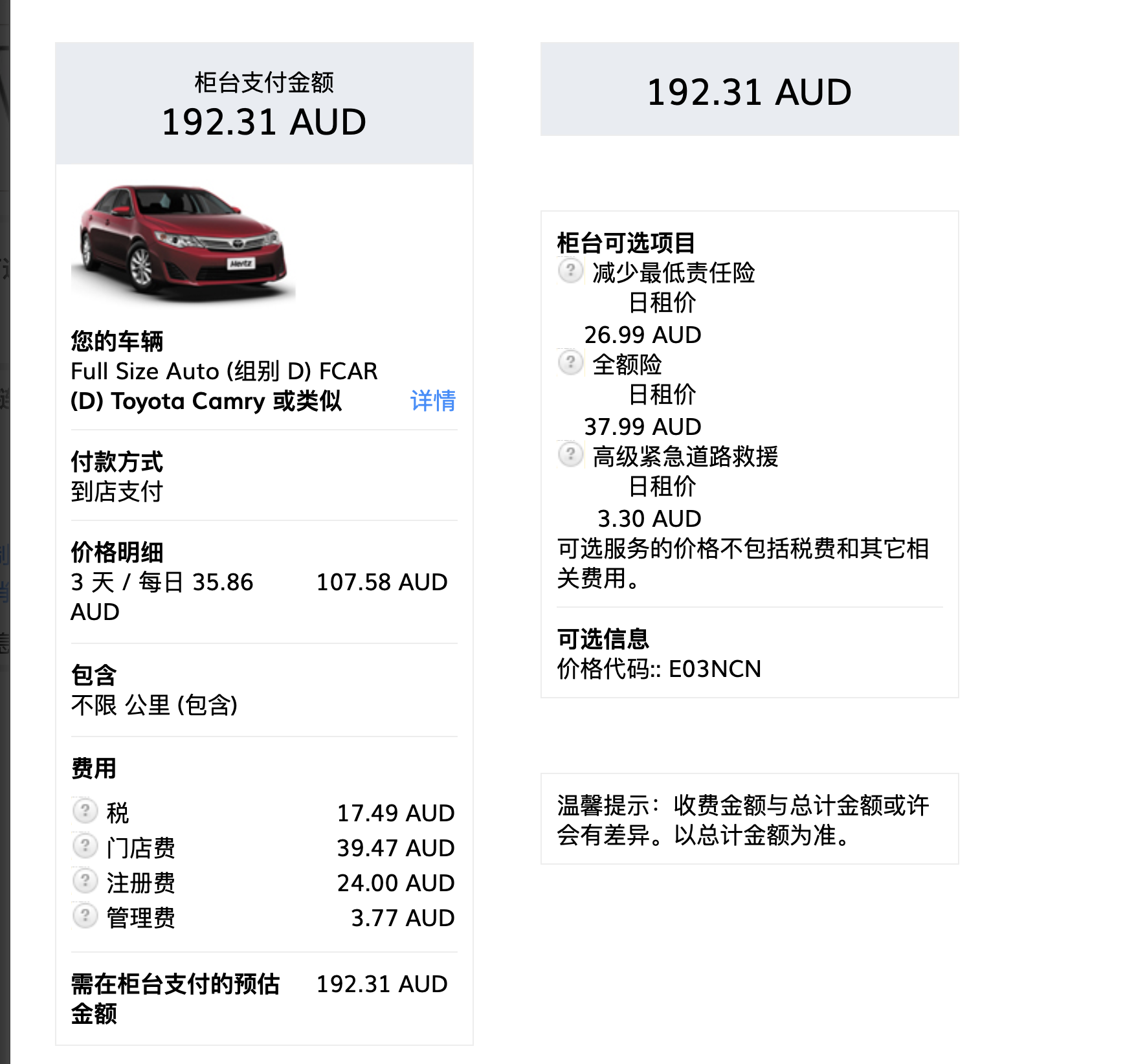Click the 192.31 AUD banner on the right
1125x1064 pixels.
pyautogui.click(x=749, y=91)
